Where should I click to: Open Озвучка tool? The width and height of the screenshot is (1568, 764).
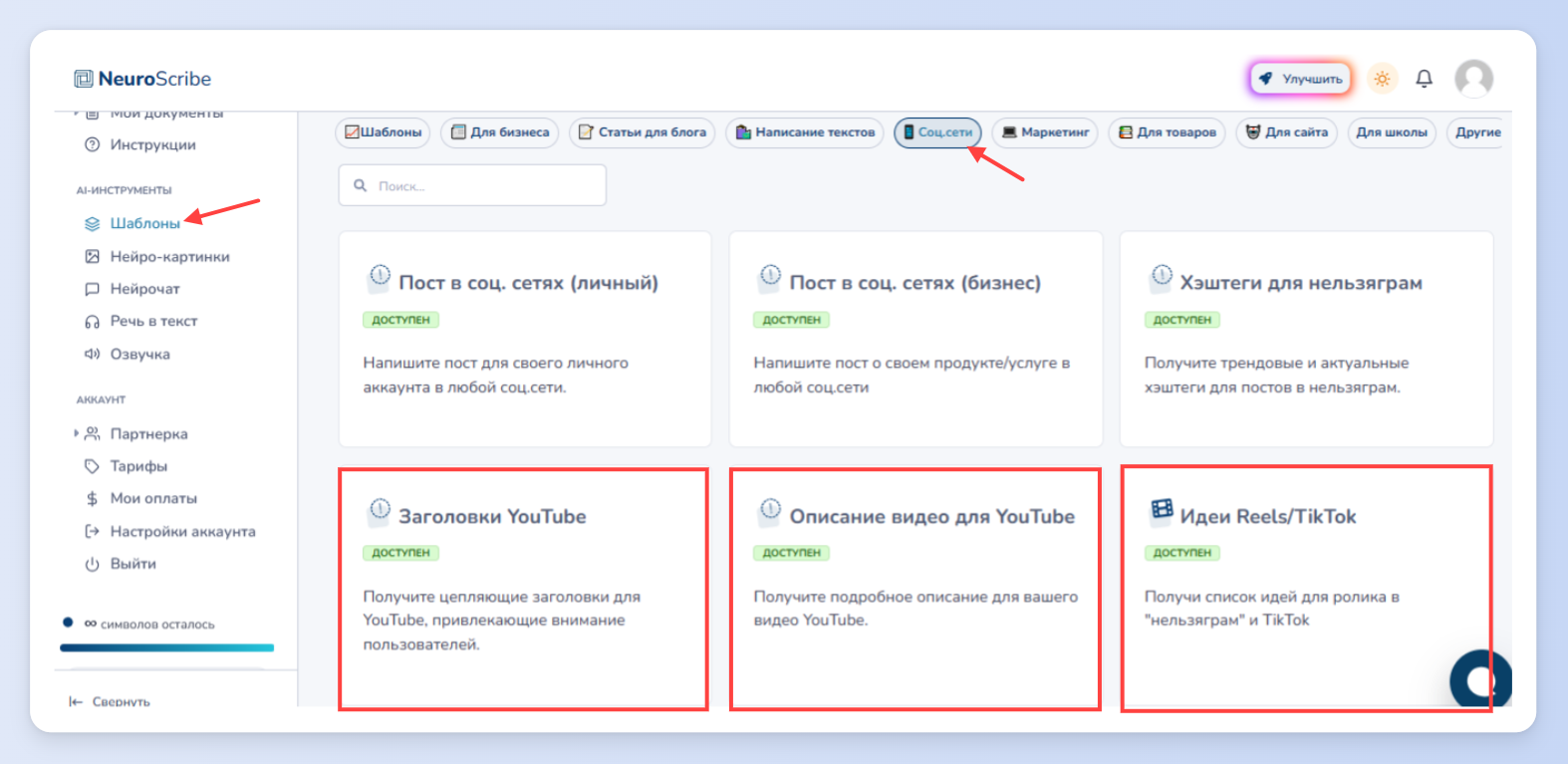[x=140, y=354]
